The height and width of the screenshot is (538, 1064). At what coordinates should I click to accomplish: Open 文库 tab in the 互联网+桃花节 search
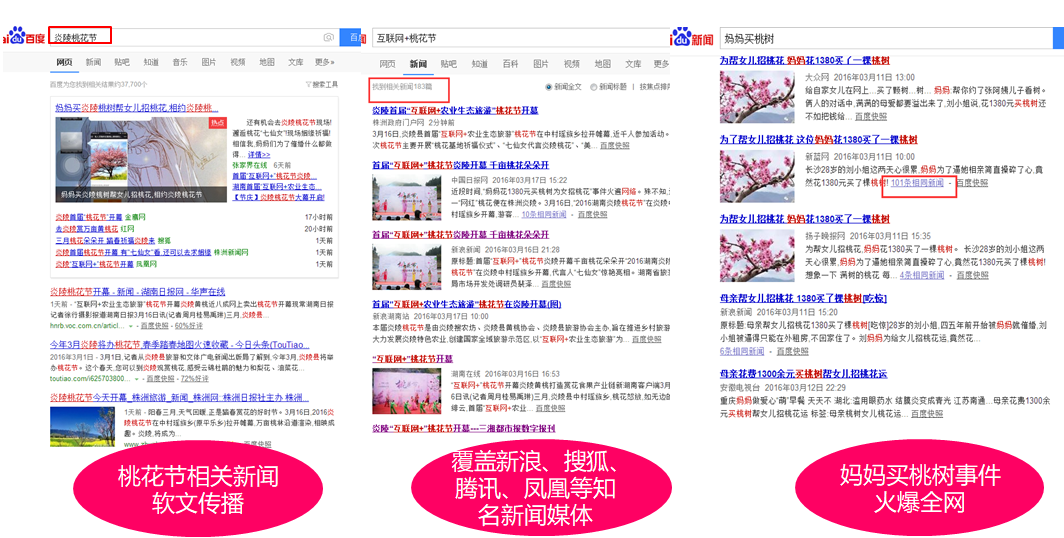[x=633, y=64]
